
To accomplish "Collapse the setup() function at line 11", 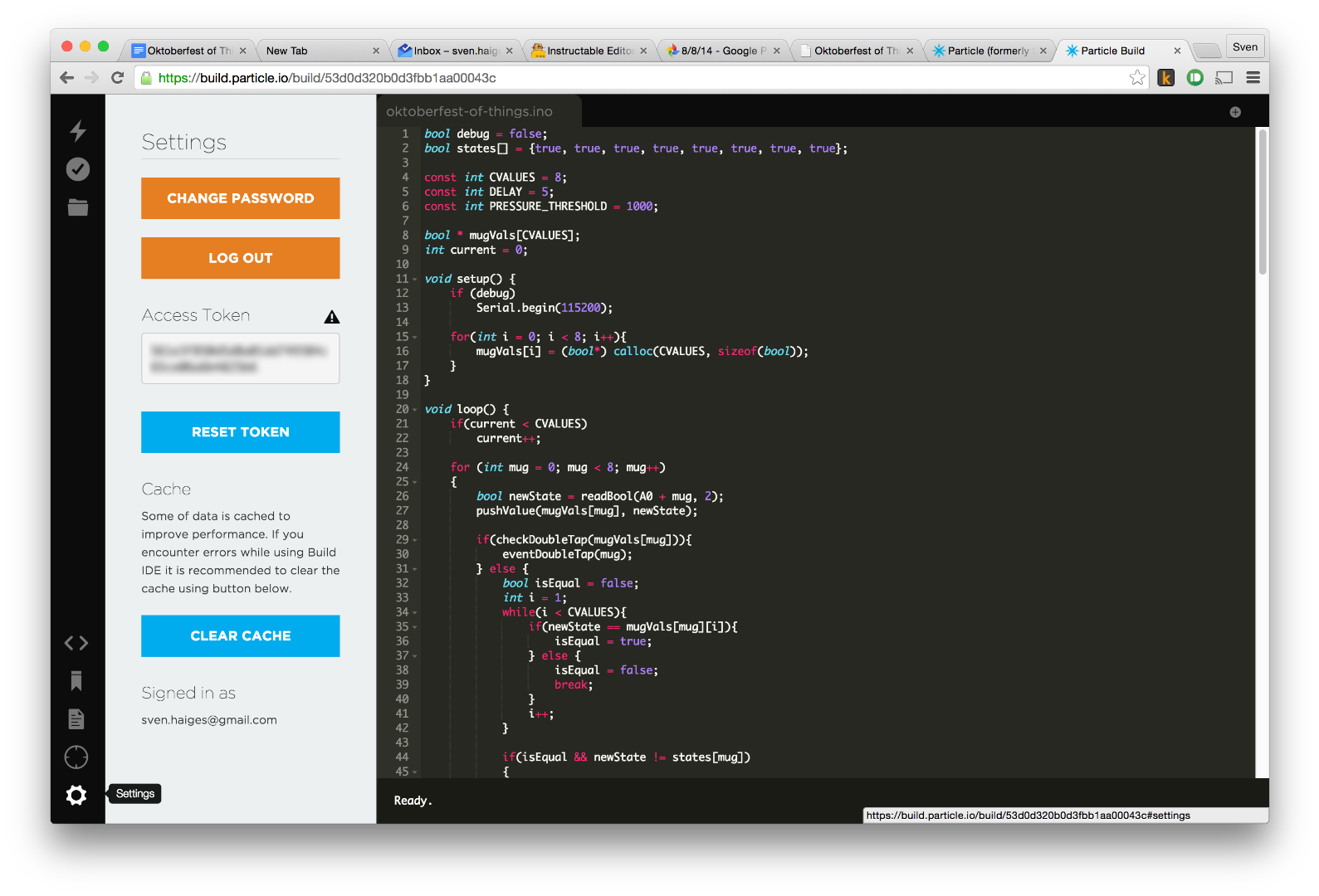I will coord(415,280).
